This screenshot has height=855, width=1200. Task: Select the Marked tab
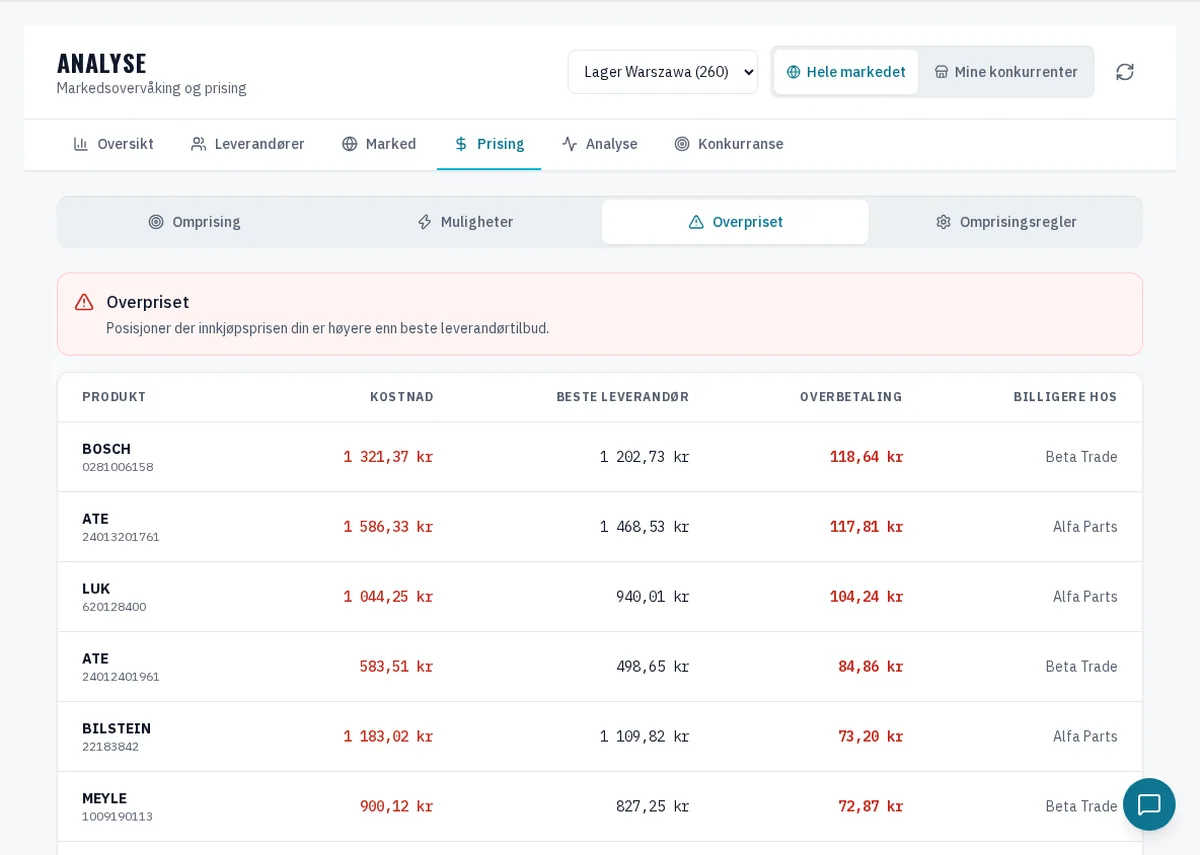(x=379, y=144)
